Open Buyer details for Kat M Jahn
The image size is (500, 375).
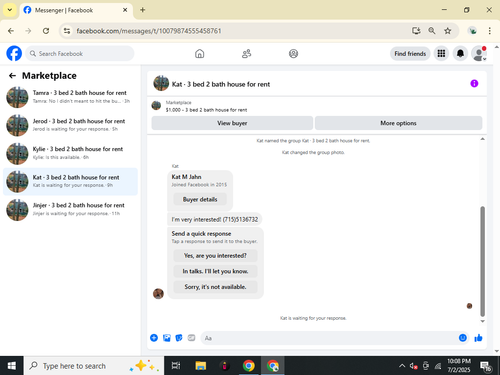[x=200, y=199]
